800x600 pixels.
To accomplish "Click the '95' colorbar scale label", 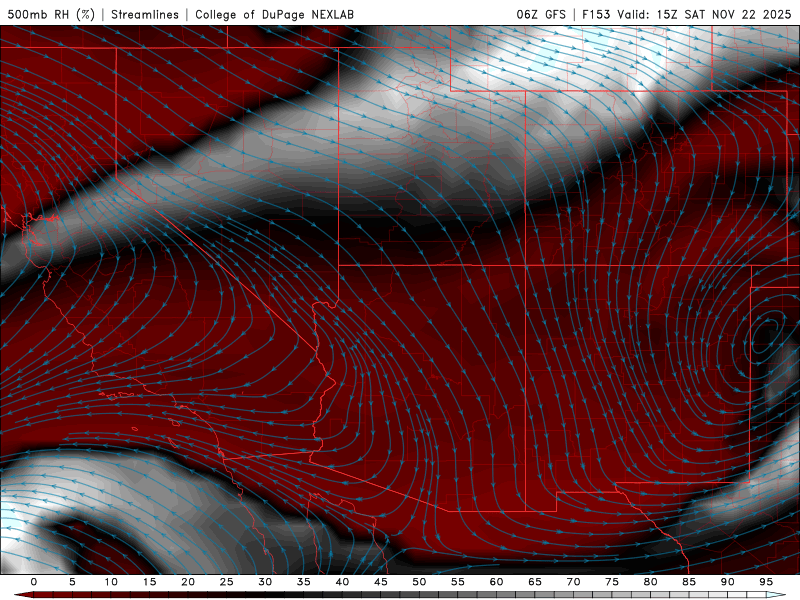I will [766, 582].
